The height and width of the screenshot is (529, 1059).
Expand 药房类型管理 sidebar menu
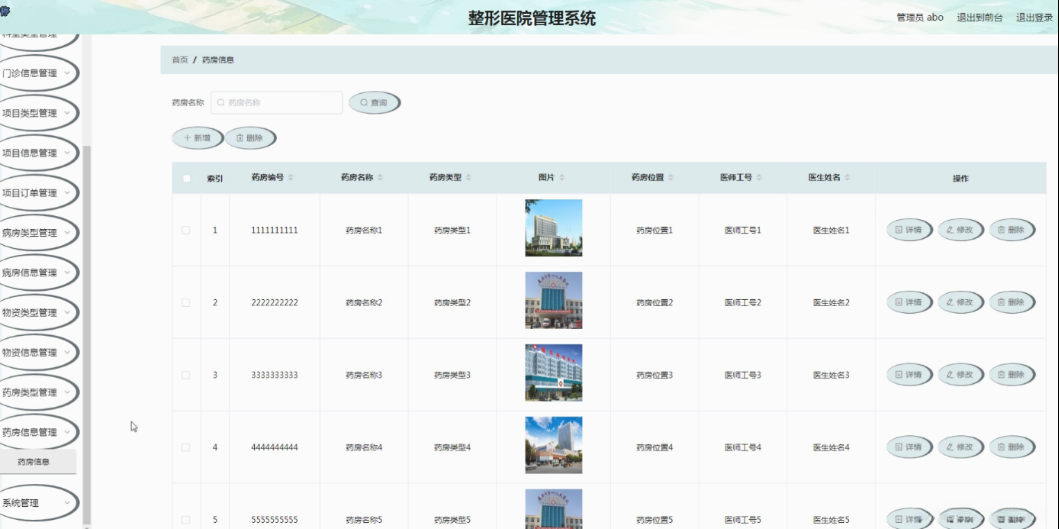tap(37, 392)
